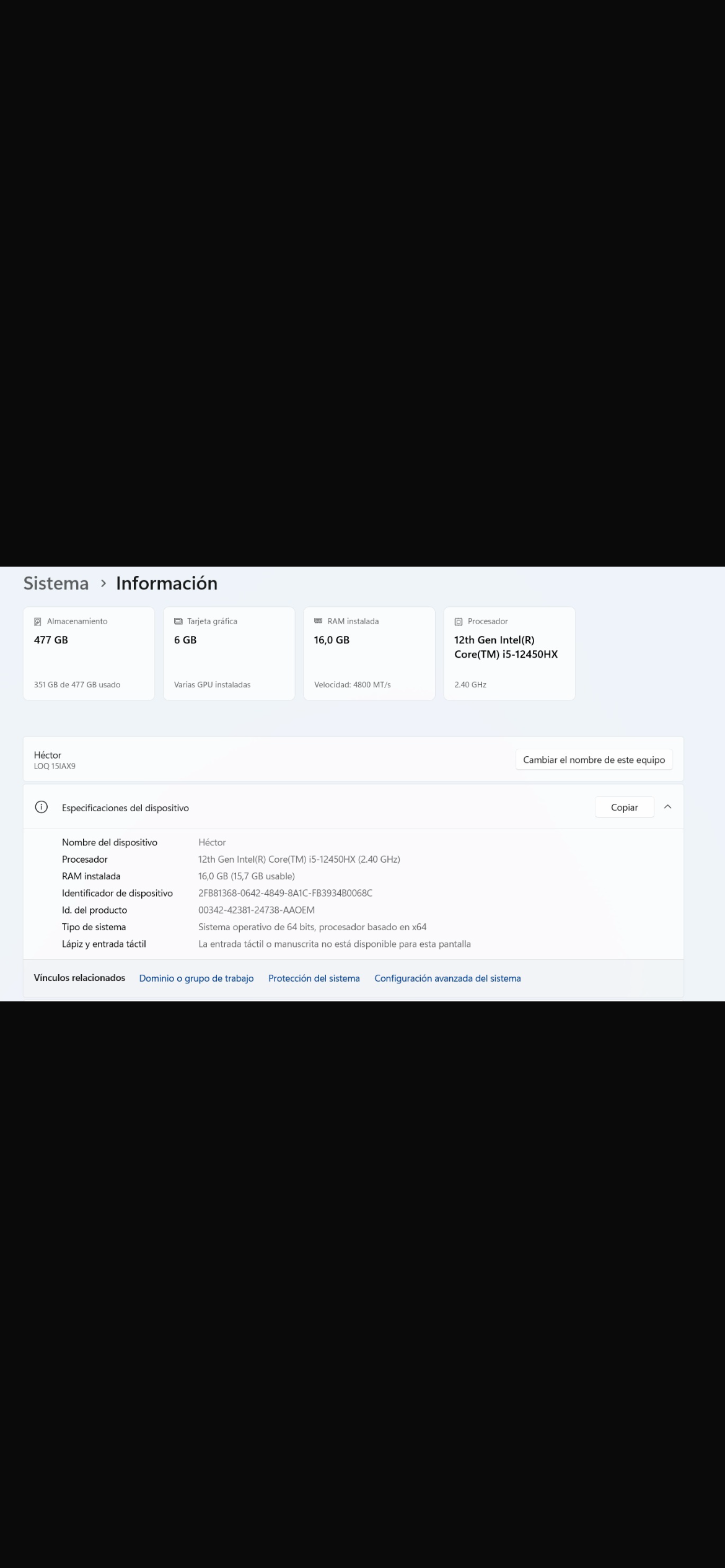Go back to Sistema via breadcrumb

click(56, 583)
